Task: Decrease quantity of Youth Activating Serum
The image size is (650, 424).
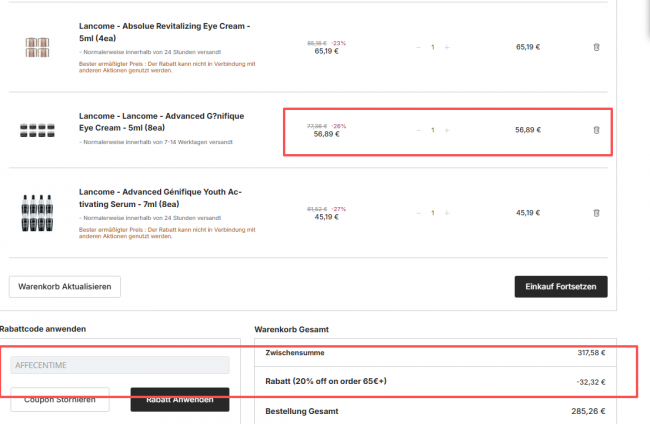Action: point(418,213)
